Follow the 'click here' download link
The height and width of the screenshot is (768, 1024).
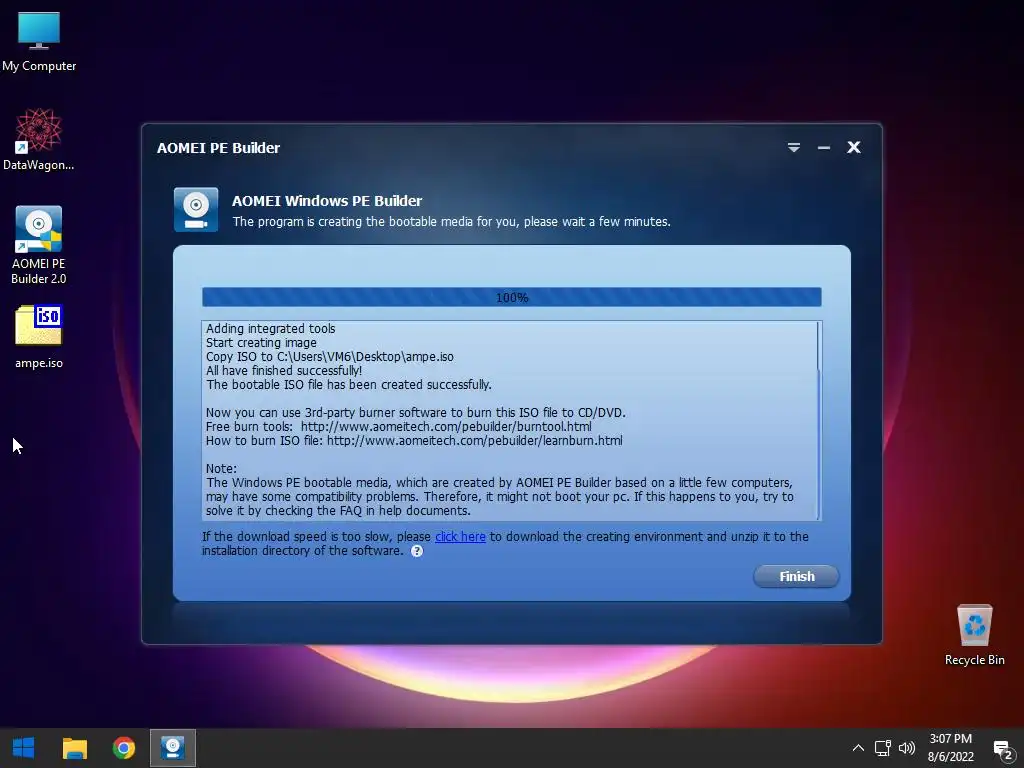[460, 536]
